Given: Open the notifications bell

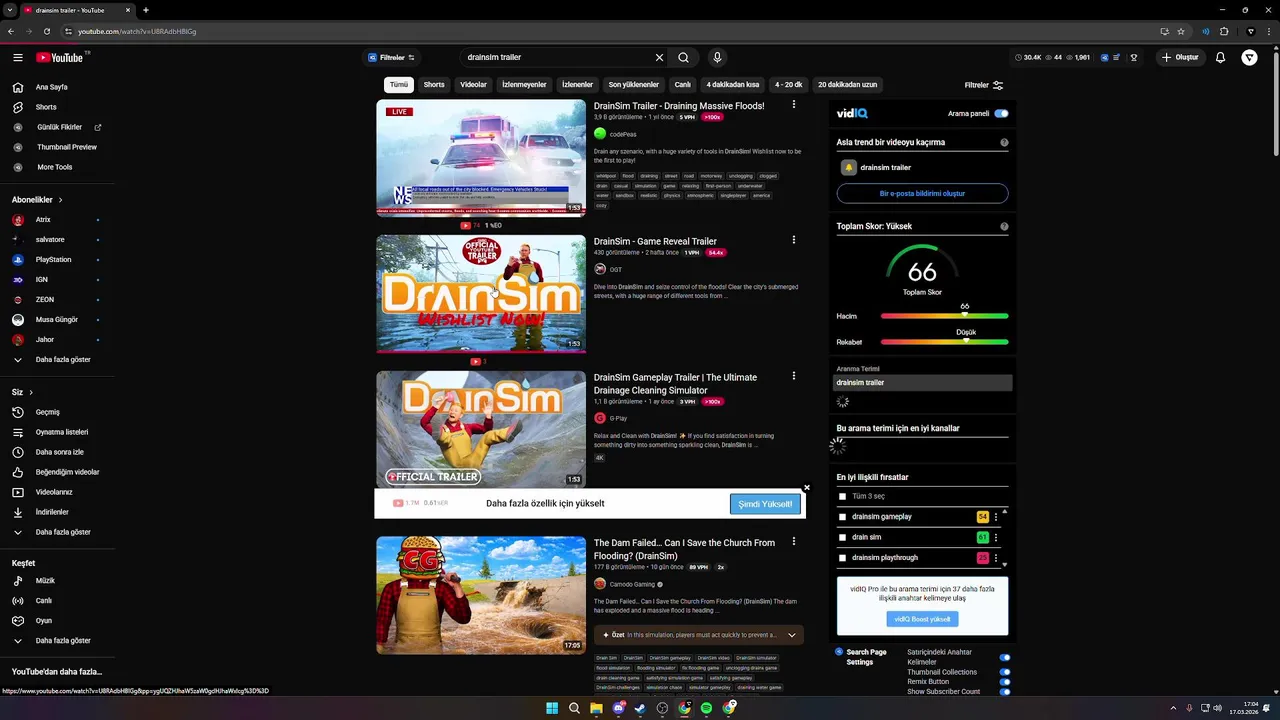Looking at the screenshot, I should [1220, 58].
